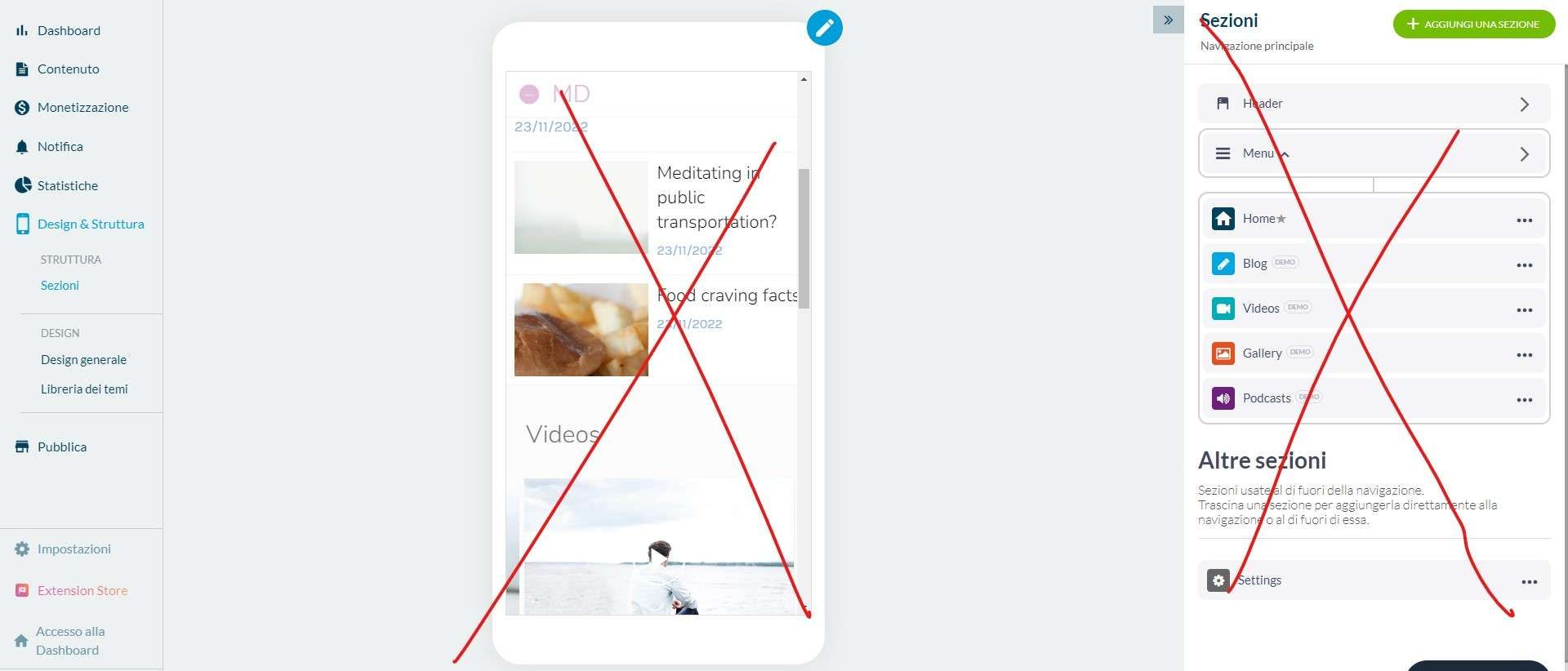1568x671 pixels.
Task: Expand the Header section chevron
Action: 1524,104
